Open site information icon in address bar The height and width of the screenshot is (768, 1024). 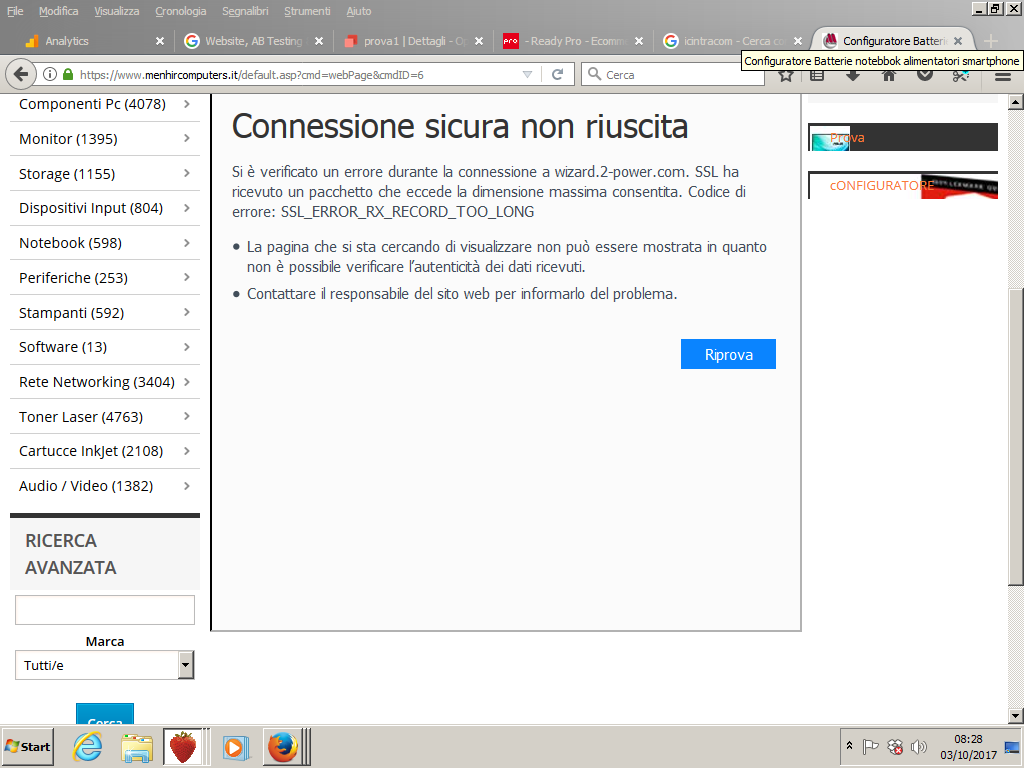tap(50, 74)
